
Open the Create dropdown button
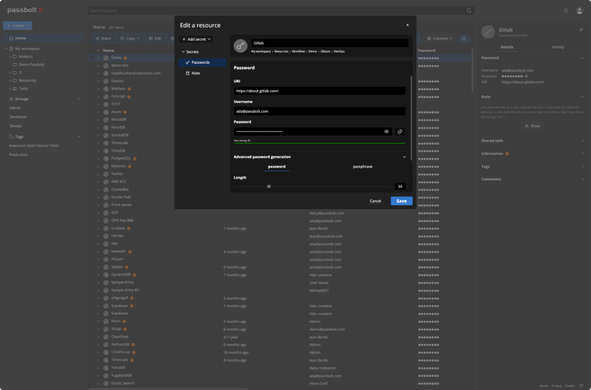pos(18,26)
